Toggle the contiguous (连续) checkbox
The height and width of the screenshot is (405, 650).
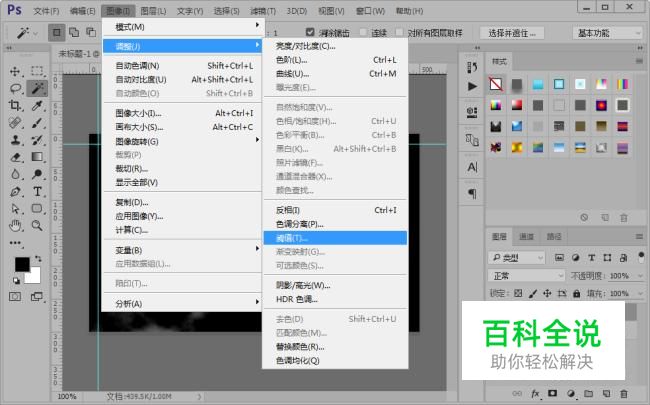tap(364, 32)
